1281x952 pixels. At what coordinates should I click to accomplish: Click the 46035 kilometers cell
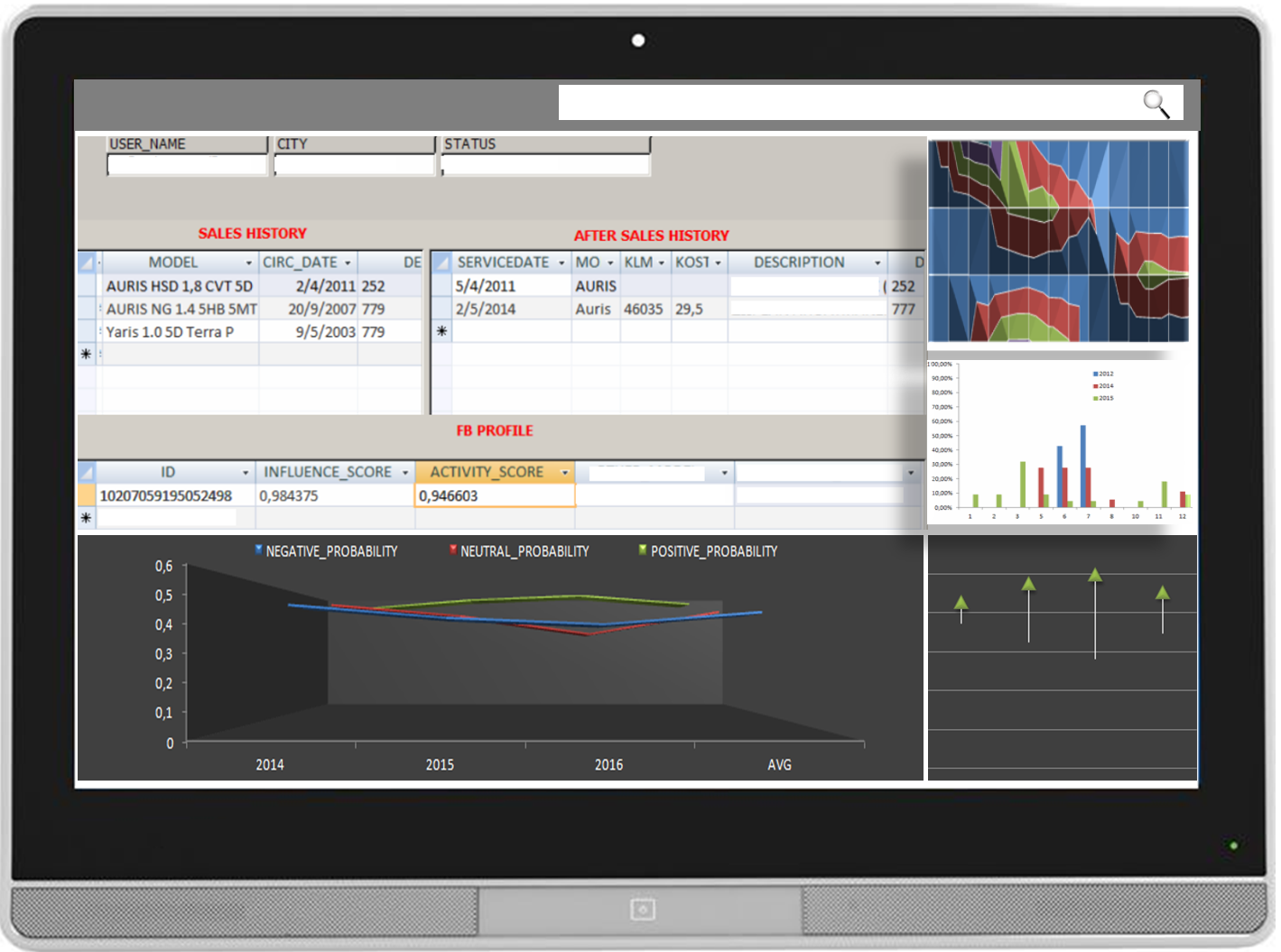pyautogui.click(x=645, y=309)
